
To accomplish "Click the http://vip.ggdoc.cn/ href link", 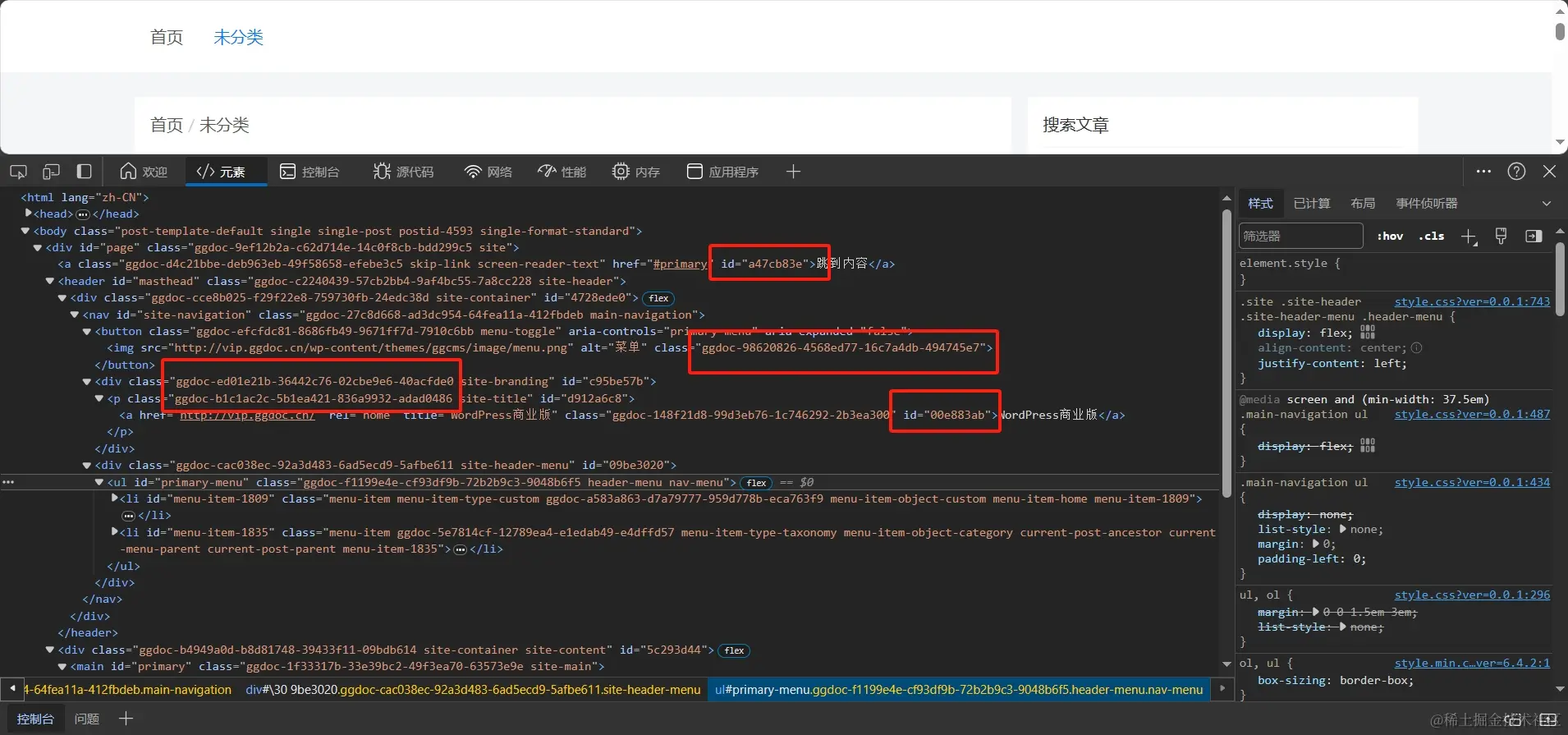I will 247,415.
